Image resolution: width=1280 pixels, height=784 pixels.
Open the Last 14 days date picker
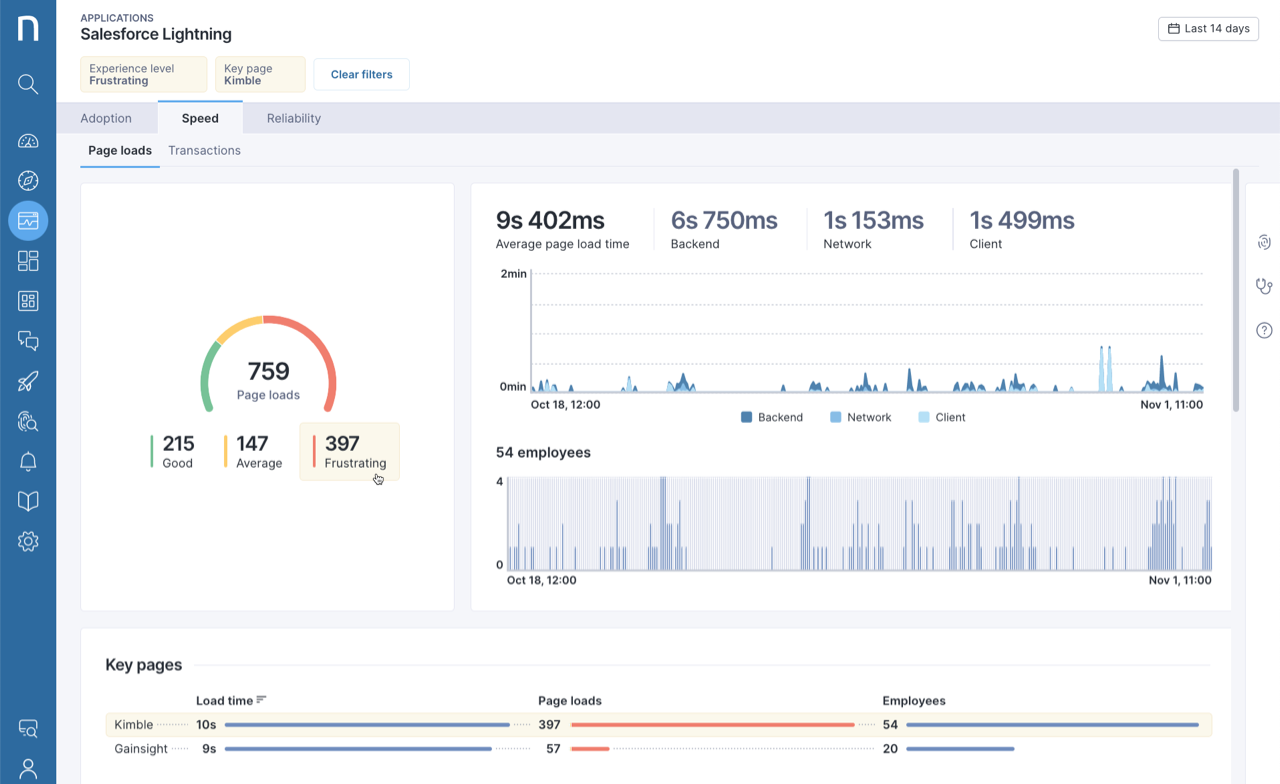tap(1208, 29)
